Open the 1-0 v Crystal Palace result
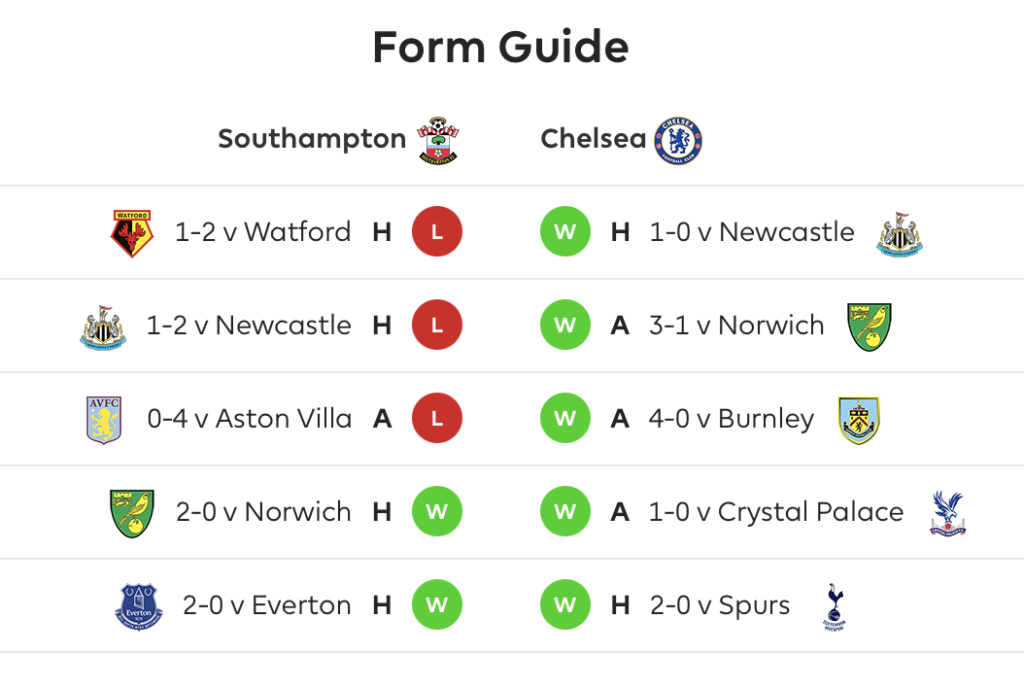This screenshot has width=1024, height=688. pyautogui.click(x=776, y=513)
